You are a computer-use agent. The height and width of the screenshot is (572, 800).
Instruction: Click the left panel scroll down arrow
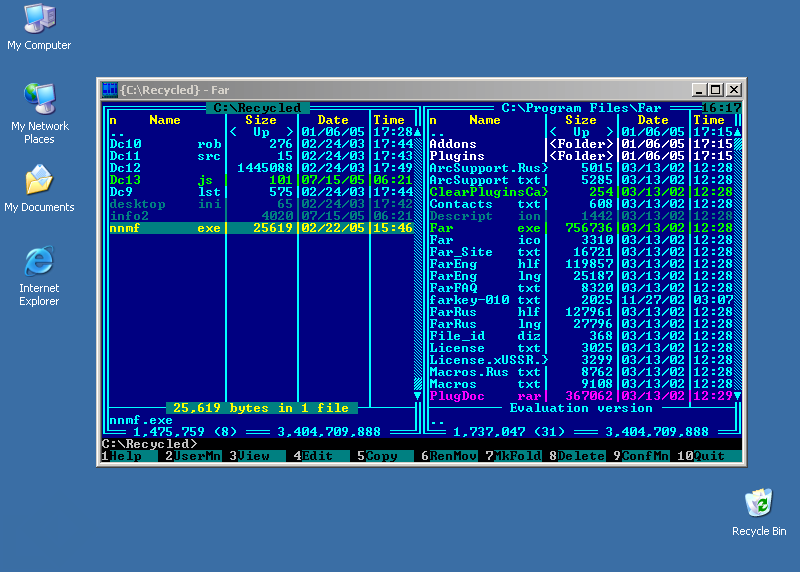point(417,396)
